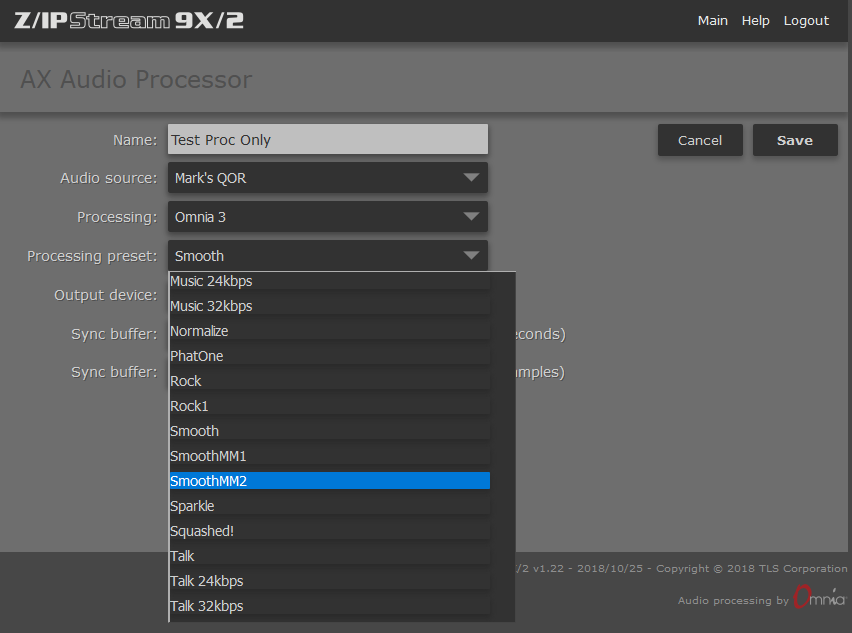Screen dimensions: 852x633
Task: Collapse the Processing preset dropdown
Action: [x=328, y=256]
